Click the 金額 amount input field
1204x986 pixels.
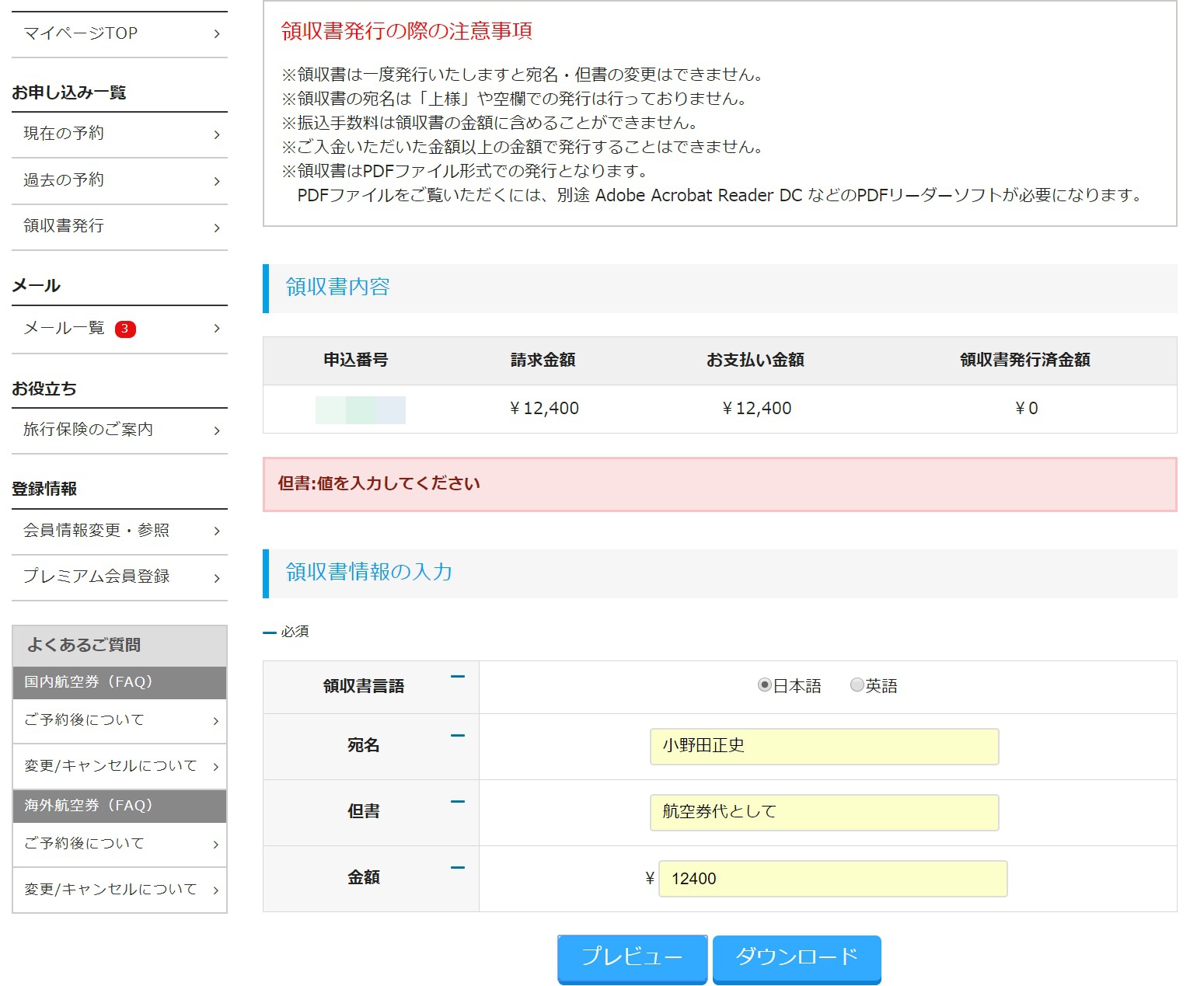pyautogui.click(x=832, y=879)
